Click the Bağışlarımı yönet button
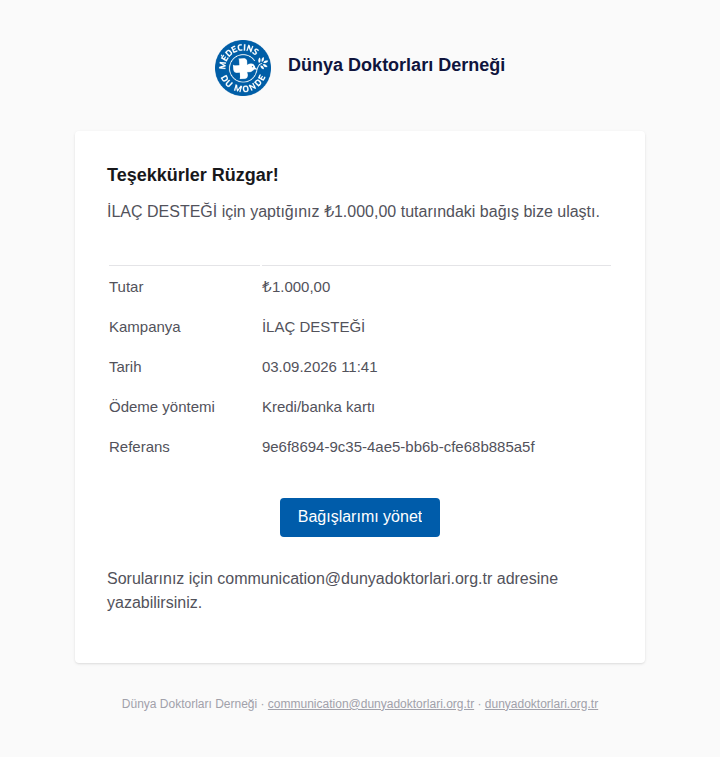This screenshot has height=757, width=720. [360, 517]
